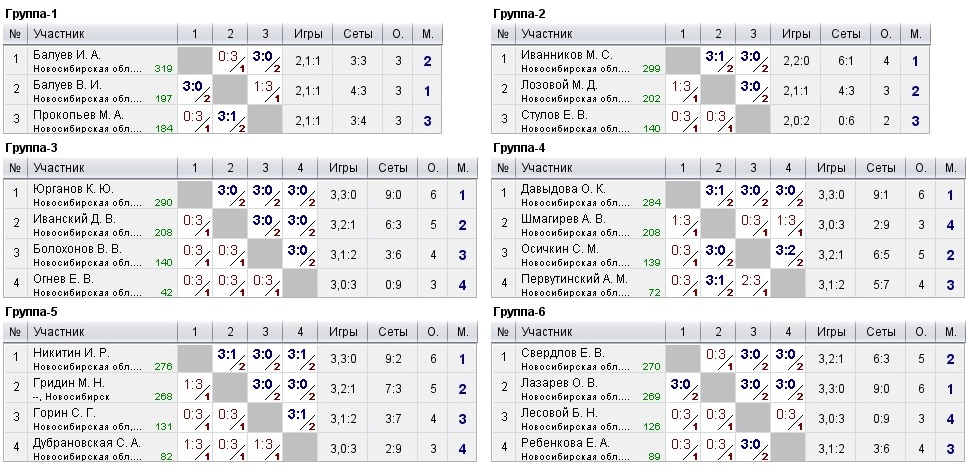Click the Группа-1 group title
Screen dimensions: 975x470
[x=32, y=13]
